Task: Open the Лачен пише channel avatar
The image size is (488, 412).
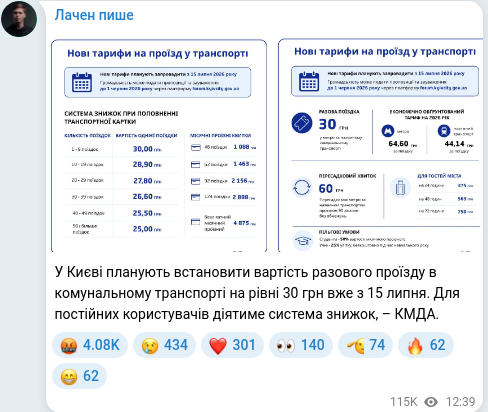Action: point(19,18)
